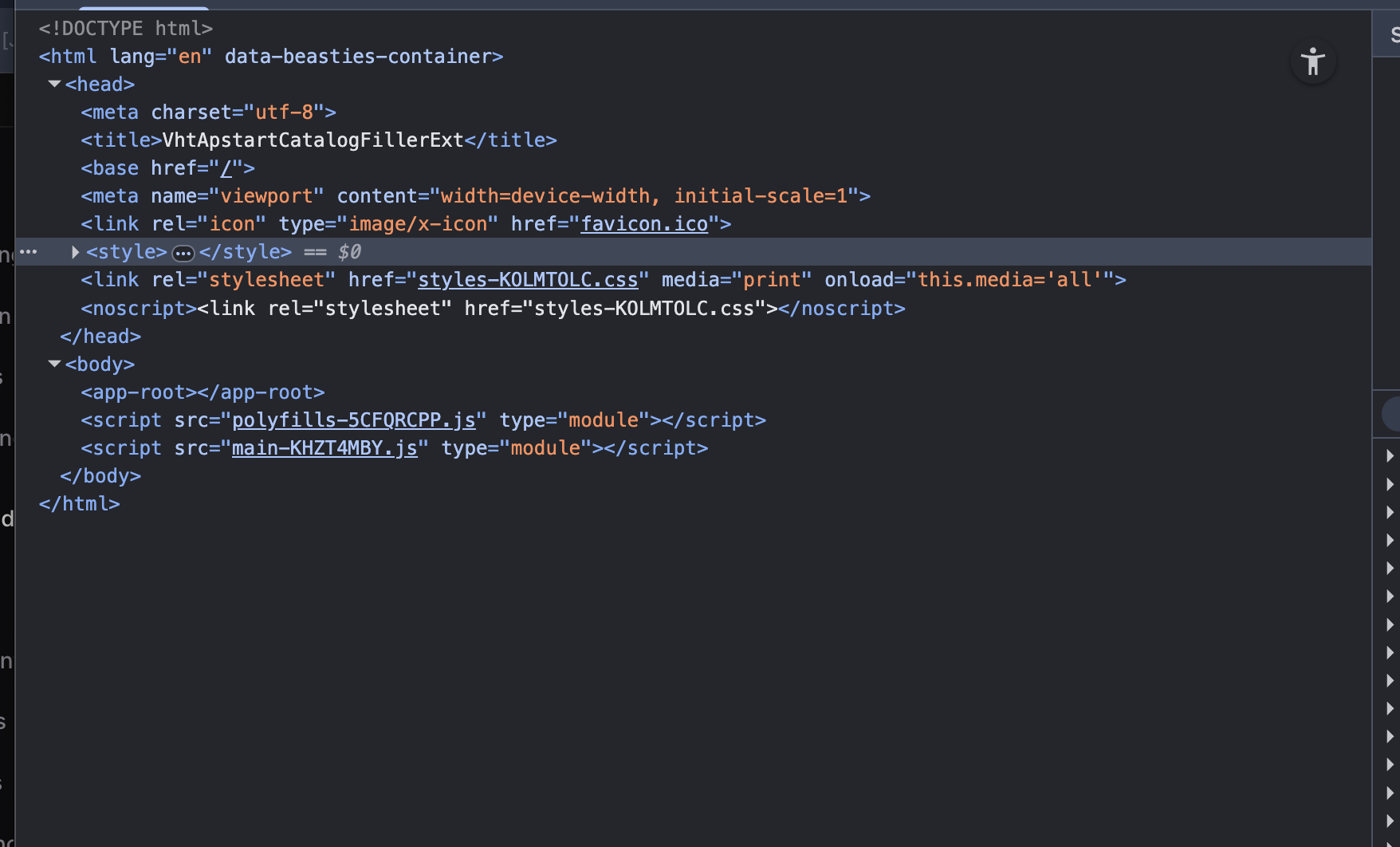Click data-beasties-container attribute

pyautogui.click(x=358, y=57)
